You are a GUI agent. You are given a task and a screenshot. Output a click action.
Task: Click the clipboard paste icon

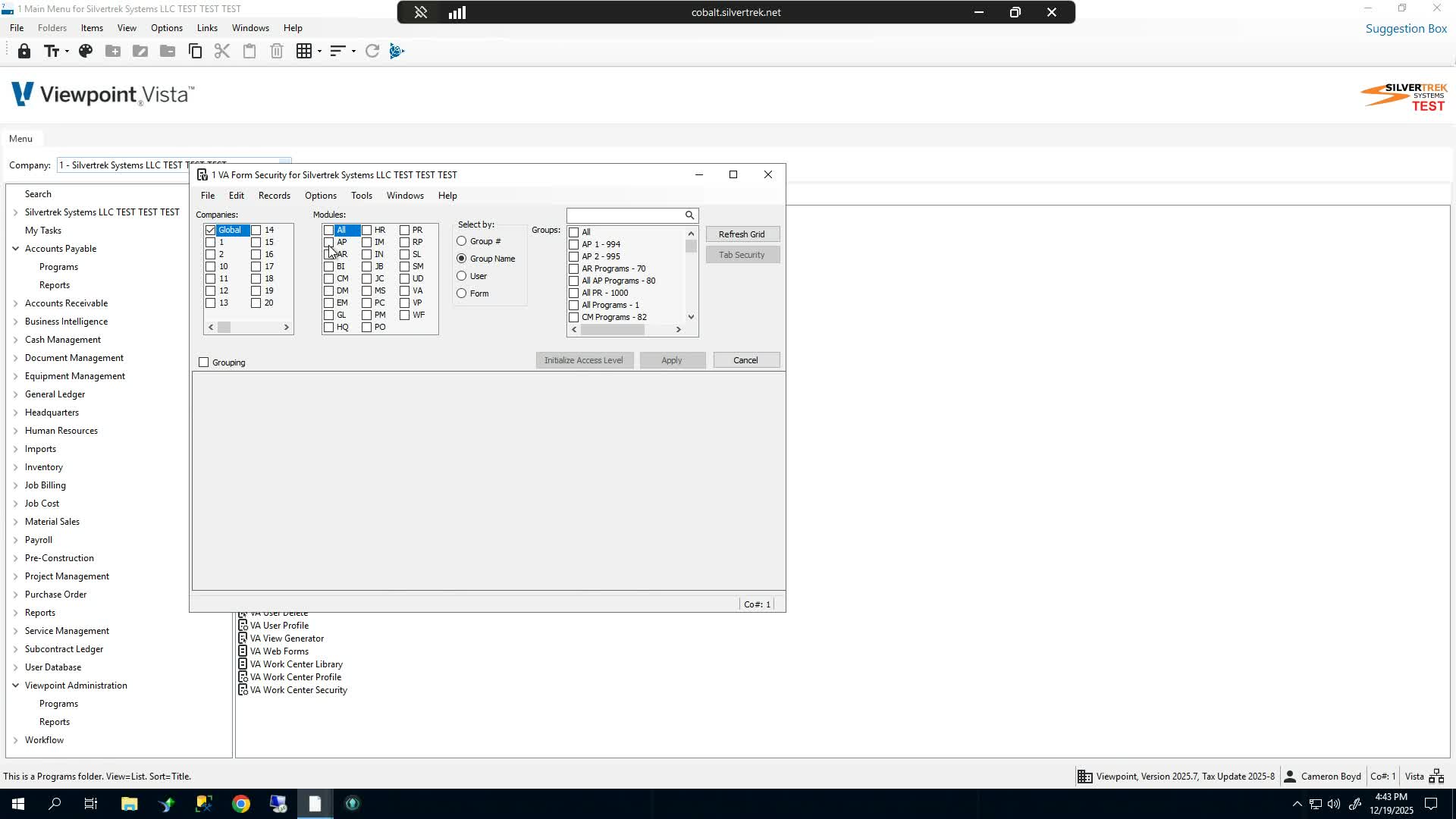(249, 51)
